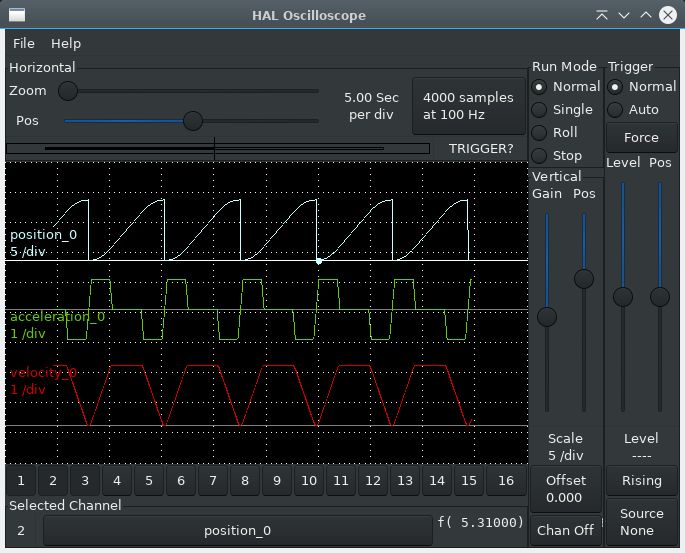
Task: Select channel 1 button
Action: click(21, 480)
